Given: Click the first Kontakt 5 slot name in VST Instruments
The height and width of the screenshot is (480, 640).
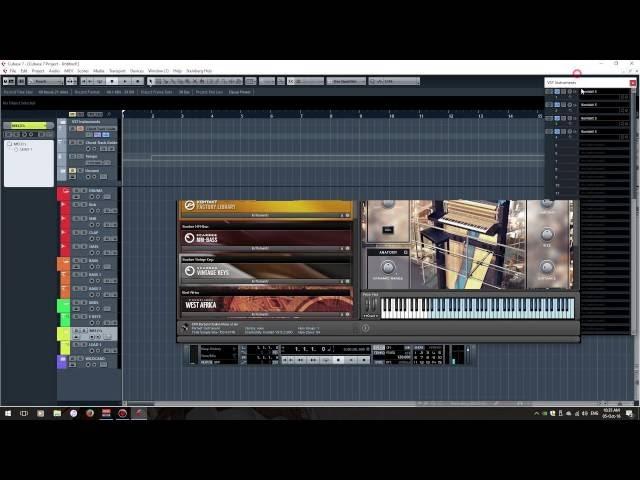Looking at the screenshot, I should [589, 91].
